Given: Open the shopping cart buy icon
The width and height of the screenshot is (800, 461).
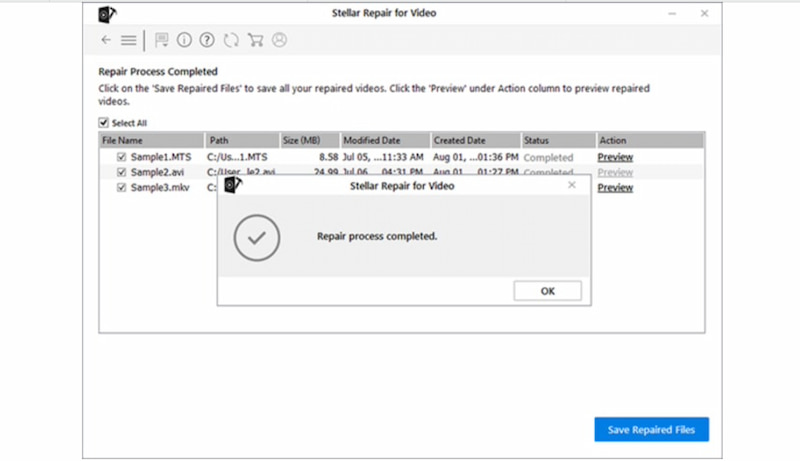Looking at the screenshot, I should (x=255, y=40).
